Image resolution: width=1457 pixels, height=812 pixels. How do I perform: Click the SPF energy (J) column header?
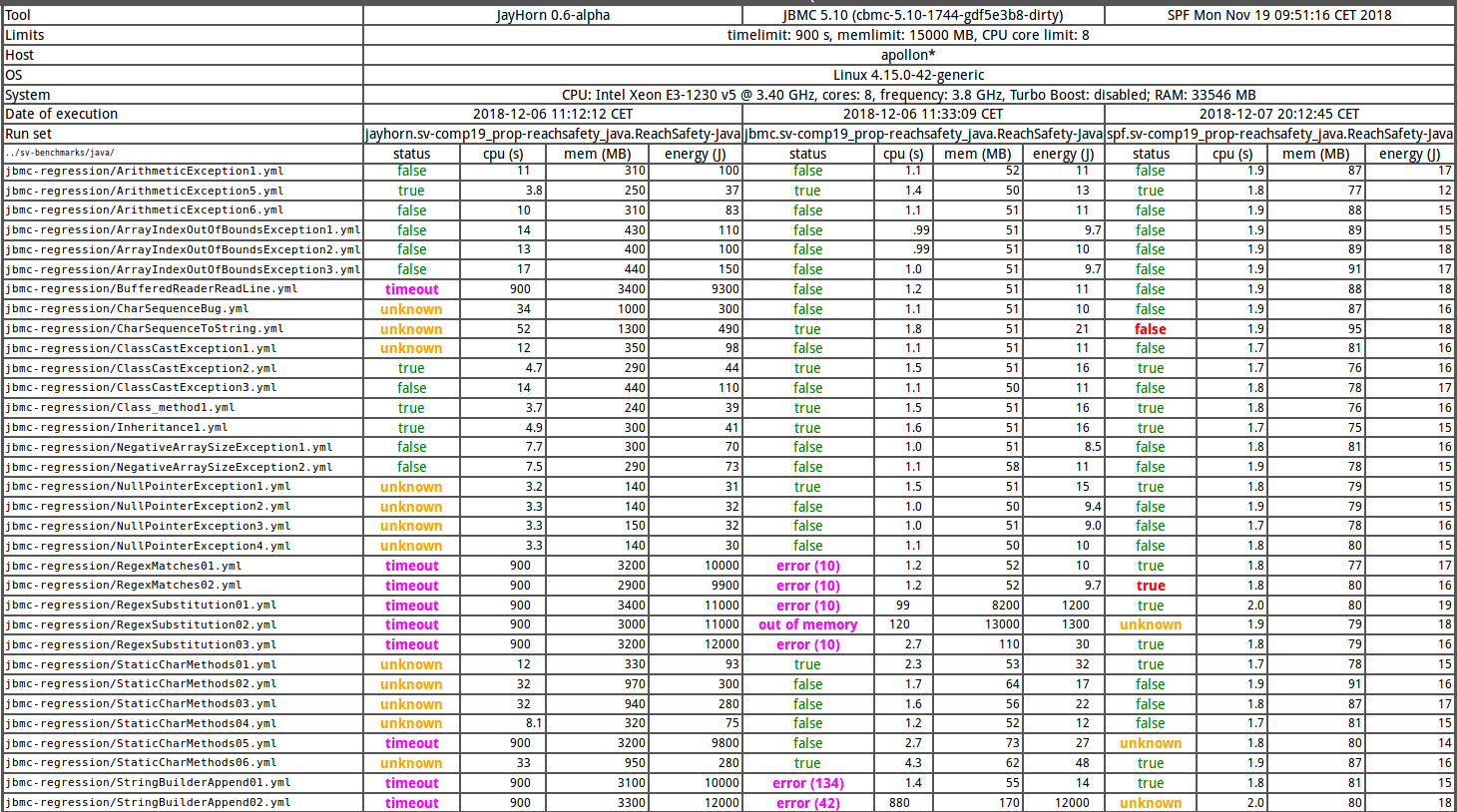[1409, 154]
